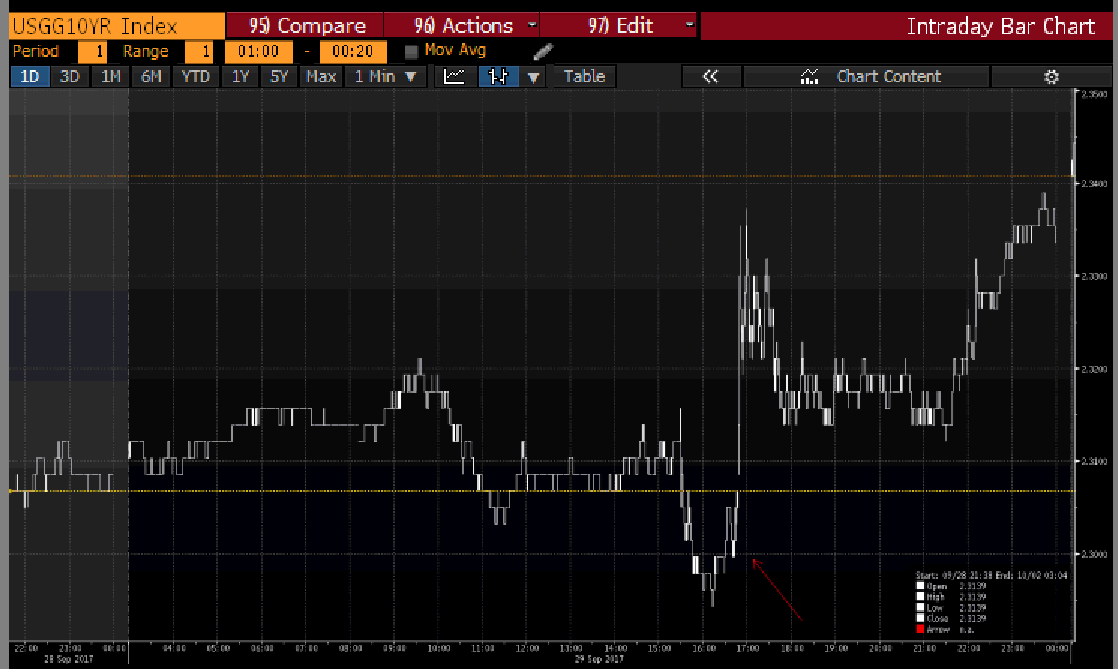Click the Table button
This screenshot has height=669, width=1118.
tap(584, 76)
